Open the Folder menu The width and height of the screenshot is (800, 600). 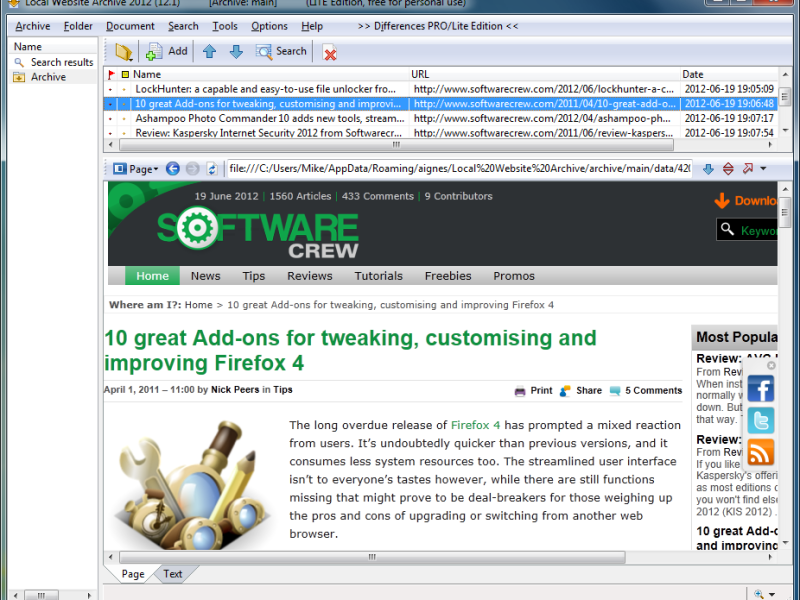[78, 26]
